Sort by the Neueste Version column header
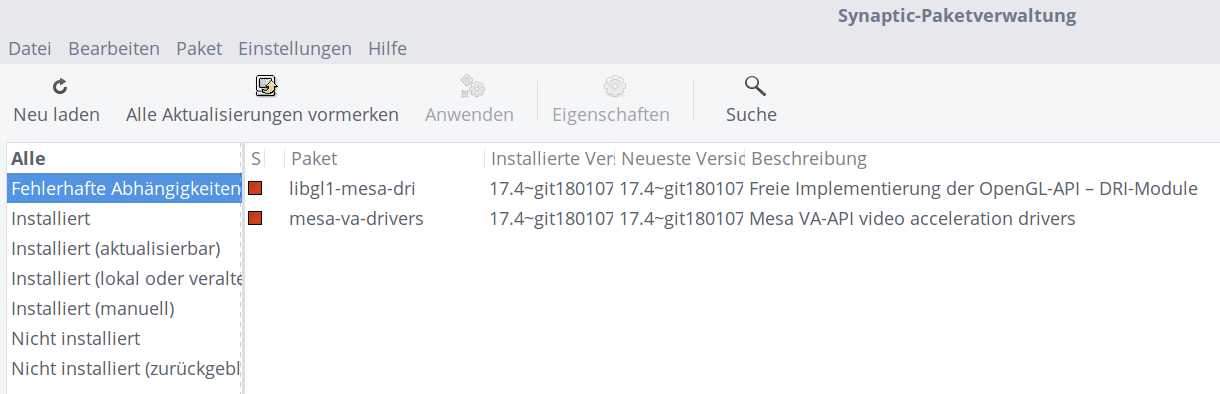This screenshot has width=1220, height=394. (680, 158)
